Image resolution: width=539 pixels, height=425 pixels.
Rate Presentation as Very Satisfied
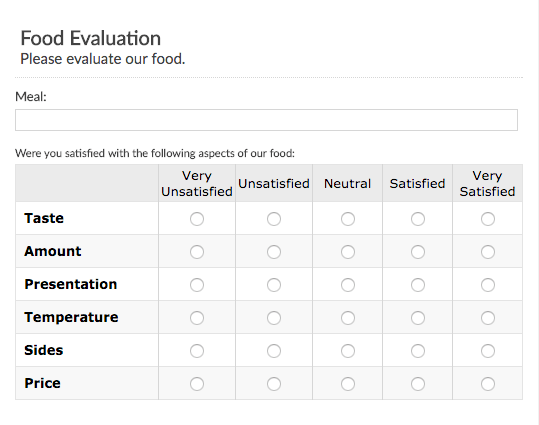[x=488, y=285]
